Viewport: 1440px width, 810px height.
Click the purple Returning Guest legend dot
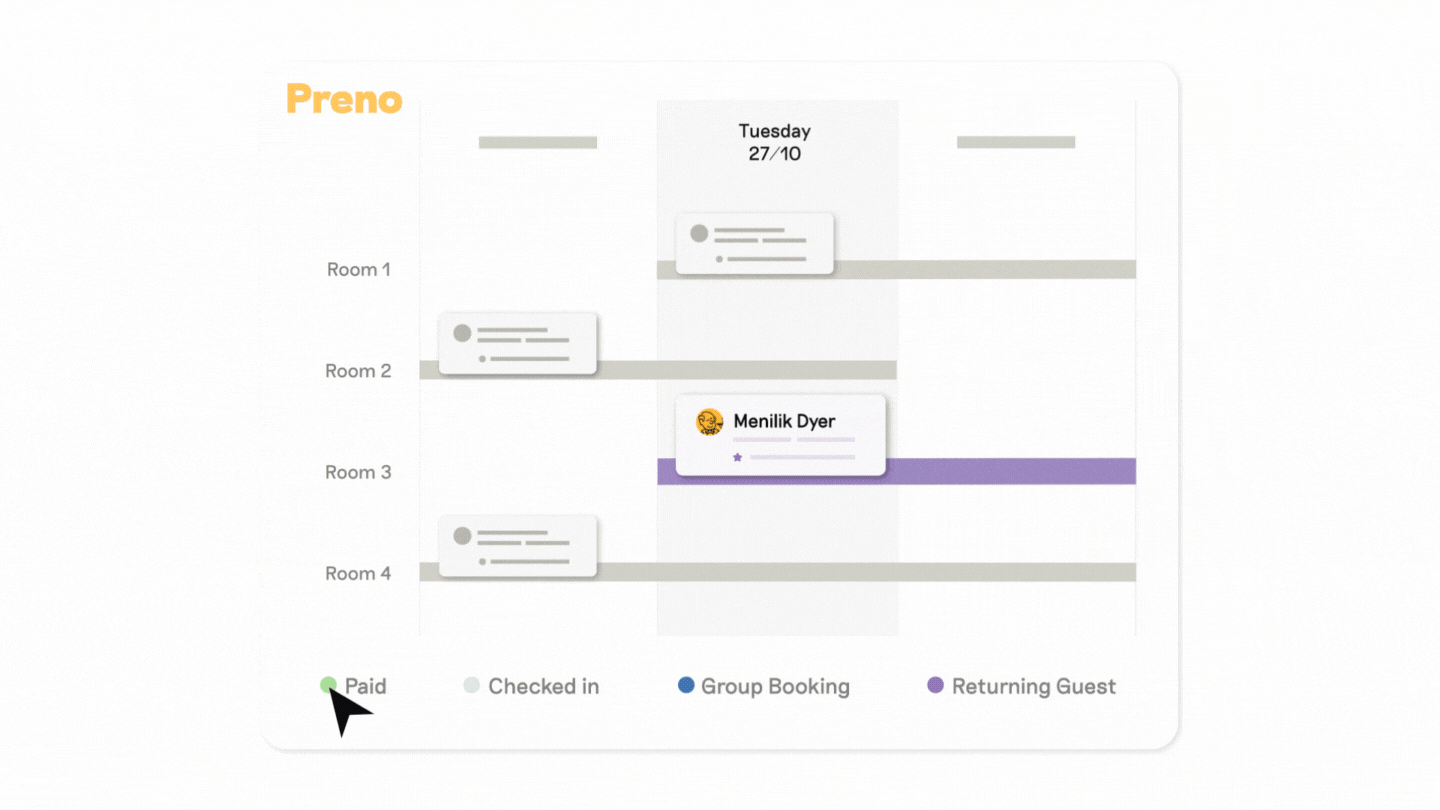point(936,686)
